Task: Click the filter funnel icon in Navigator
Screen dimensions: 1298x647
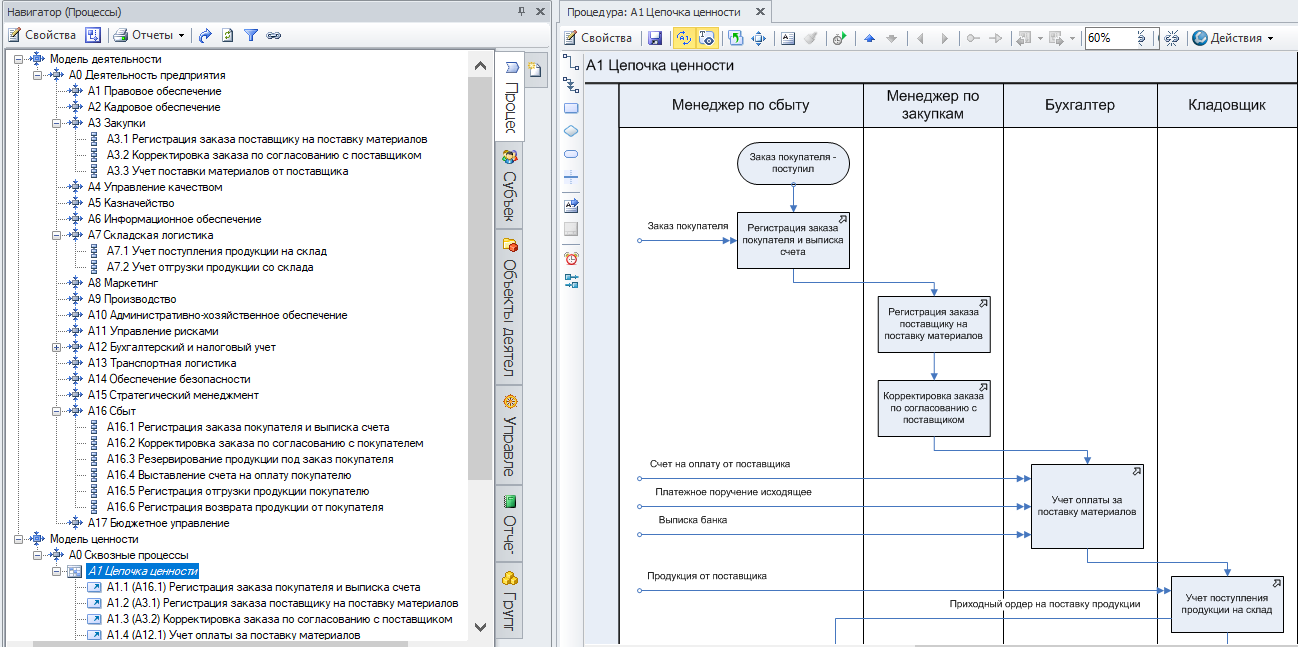Action: (x=251, y=35)
